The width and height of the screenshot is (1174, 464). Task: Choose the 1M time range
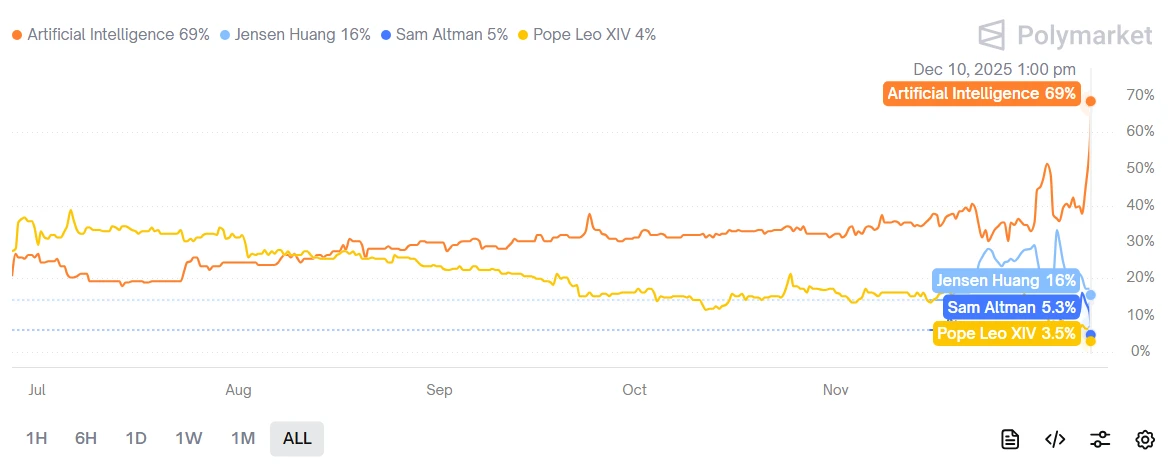[243, 438]
